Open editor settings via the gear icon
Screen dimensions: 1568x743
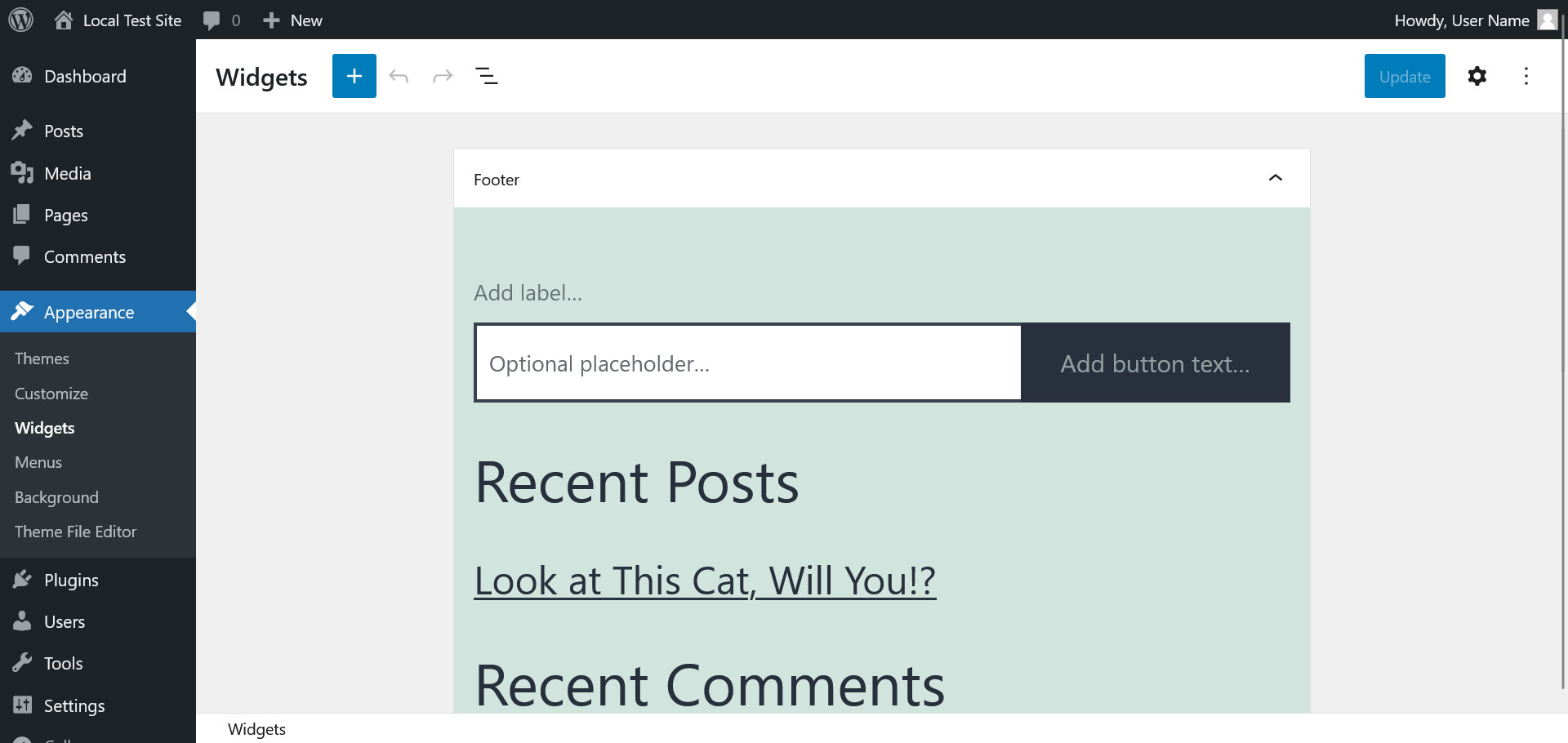click(1477, 76)
